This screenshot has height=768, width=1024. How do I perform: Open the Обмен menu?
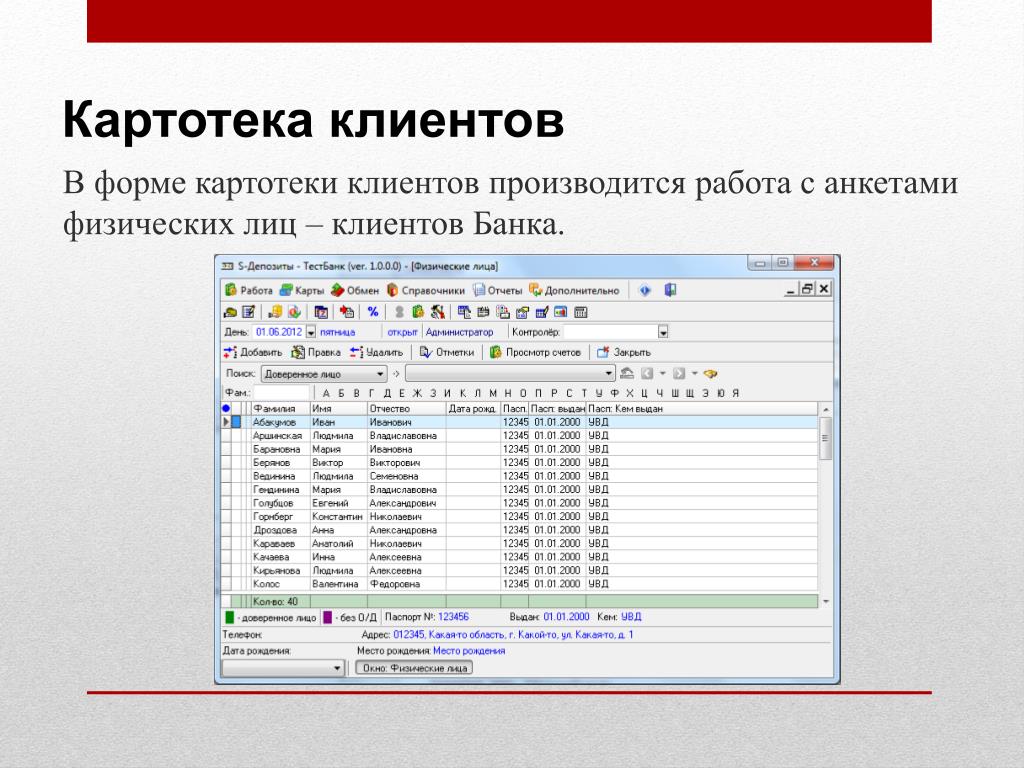pos(355,291)
